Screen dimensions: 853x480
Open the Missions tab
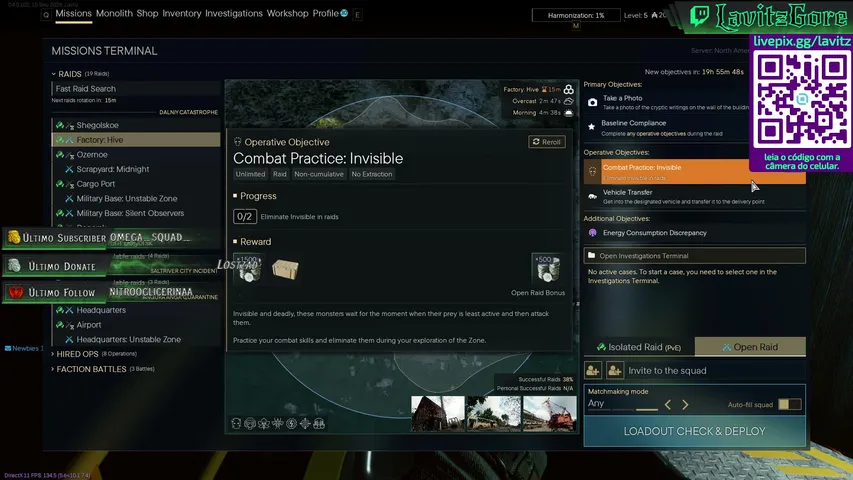73,14
